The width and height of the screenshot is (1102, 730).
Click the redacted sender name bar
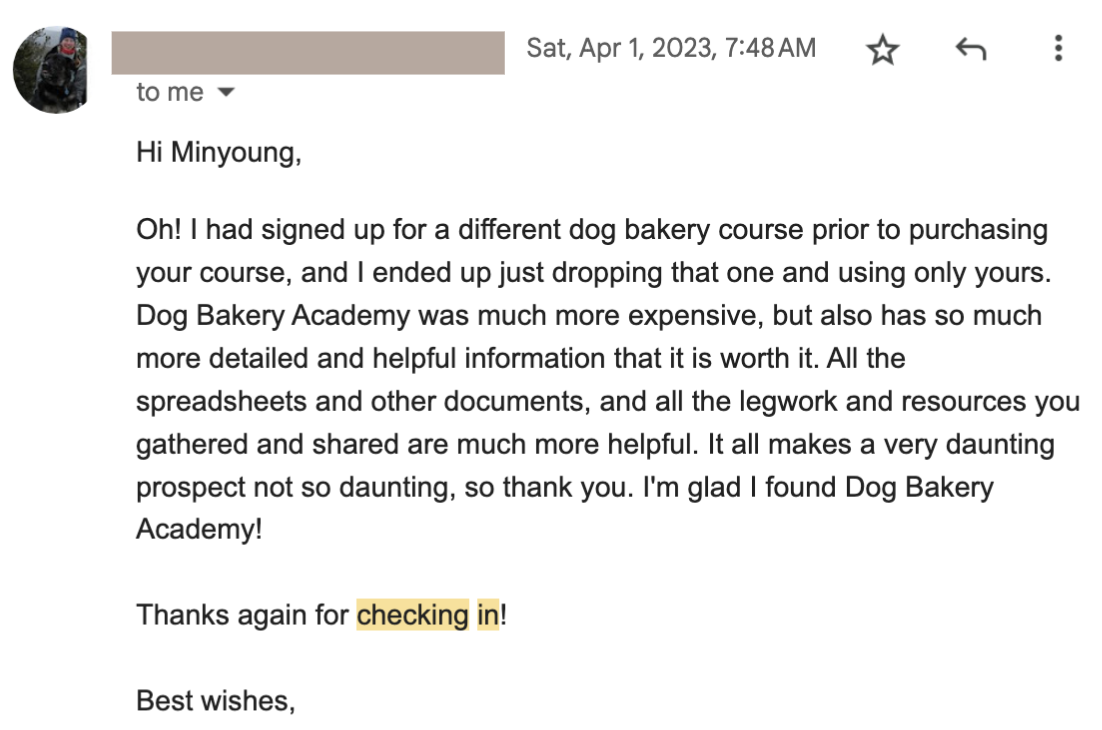point(308,52)
